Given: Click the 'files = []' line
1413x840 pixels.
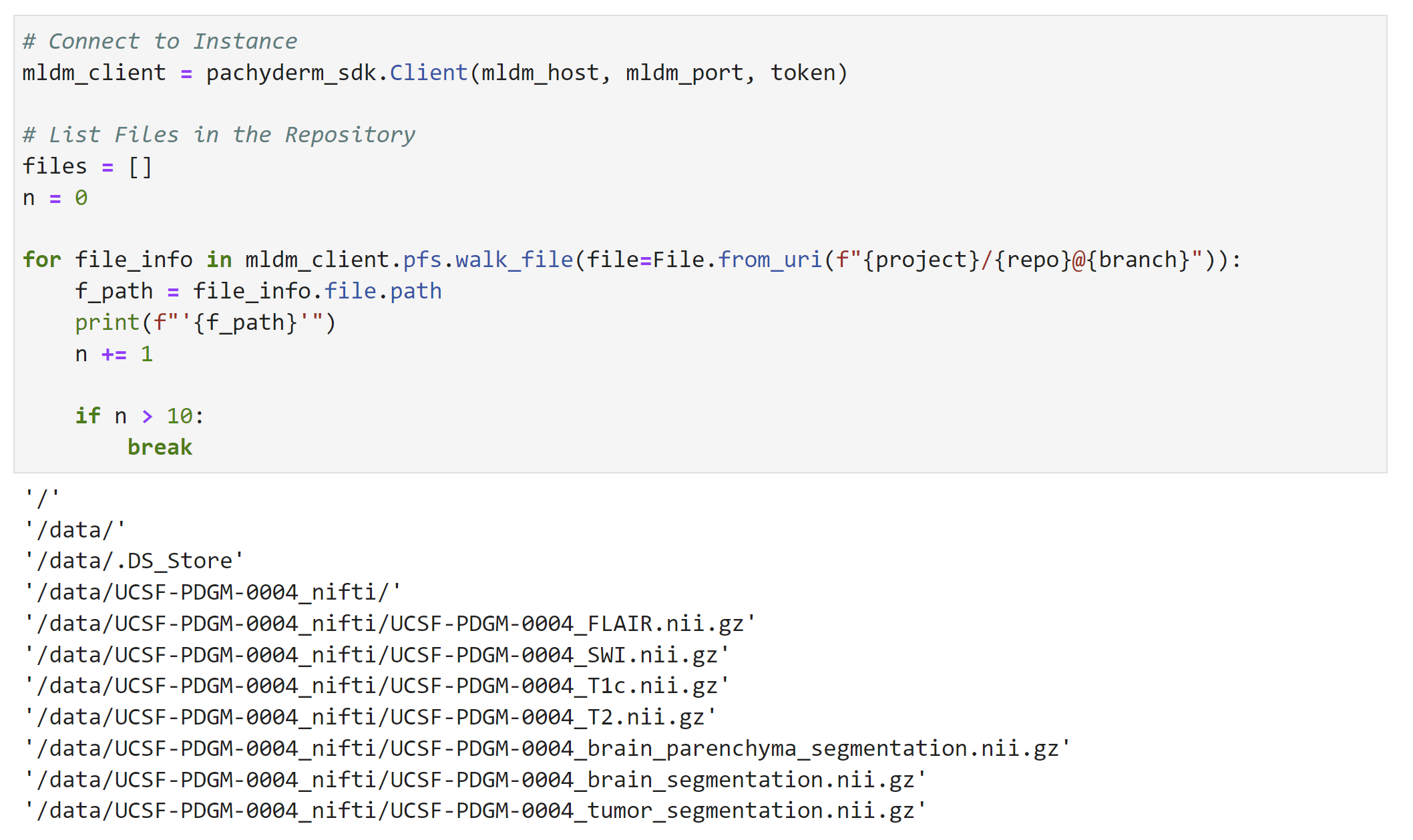Looking at the screenshot, I should pos(87,166).
